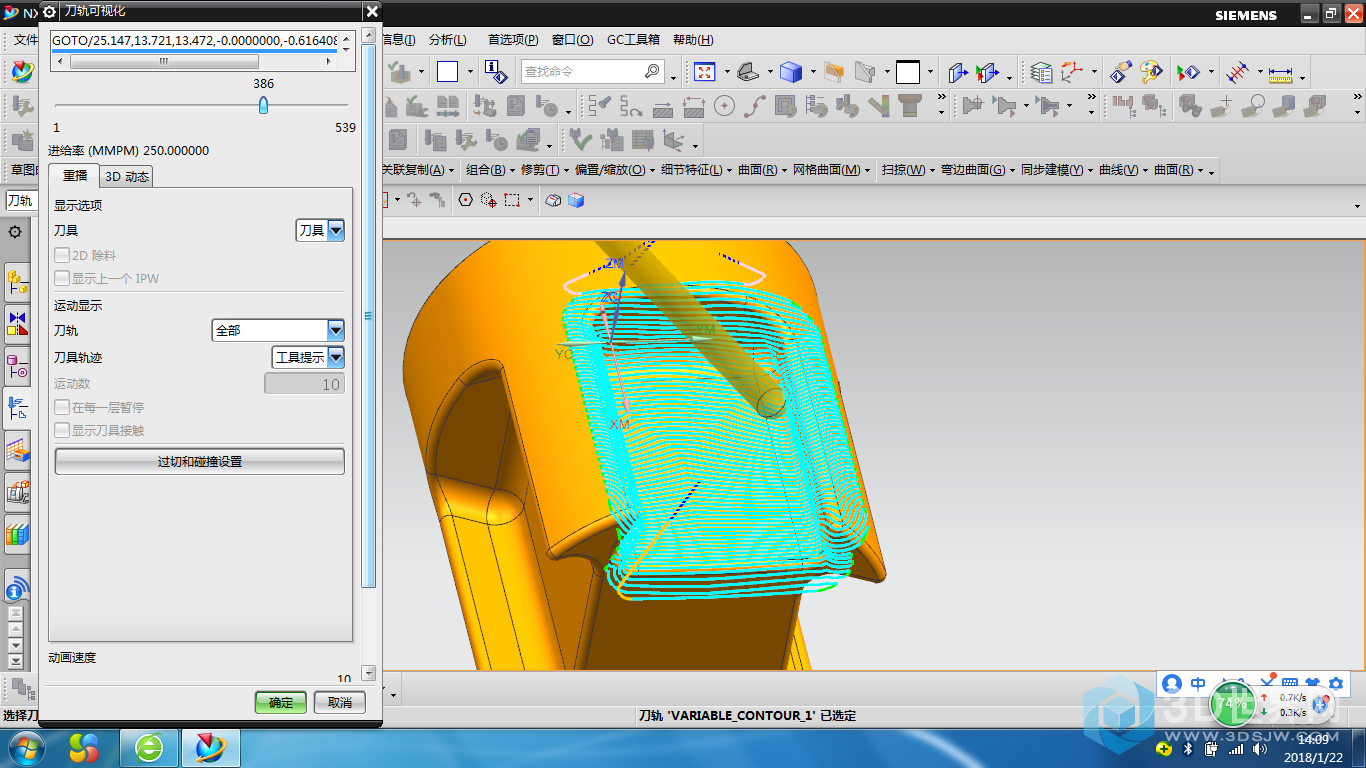Click the NX application taskbar icon
This screenshot has height=768, width=1366.
tap(211, 747)
